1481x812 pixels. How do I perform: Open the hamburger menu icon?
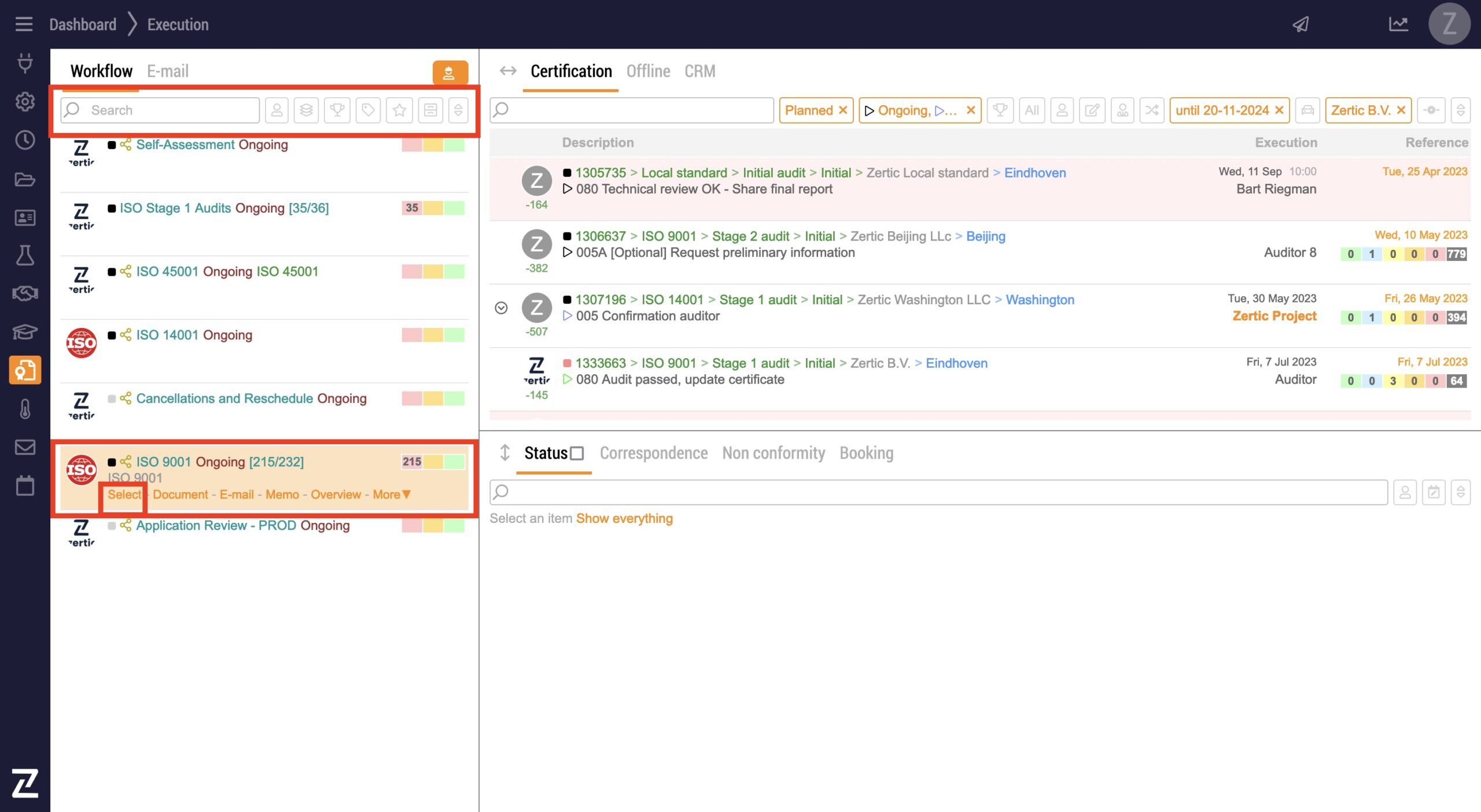(x=24, y=24)
